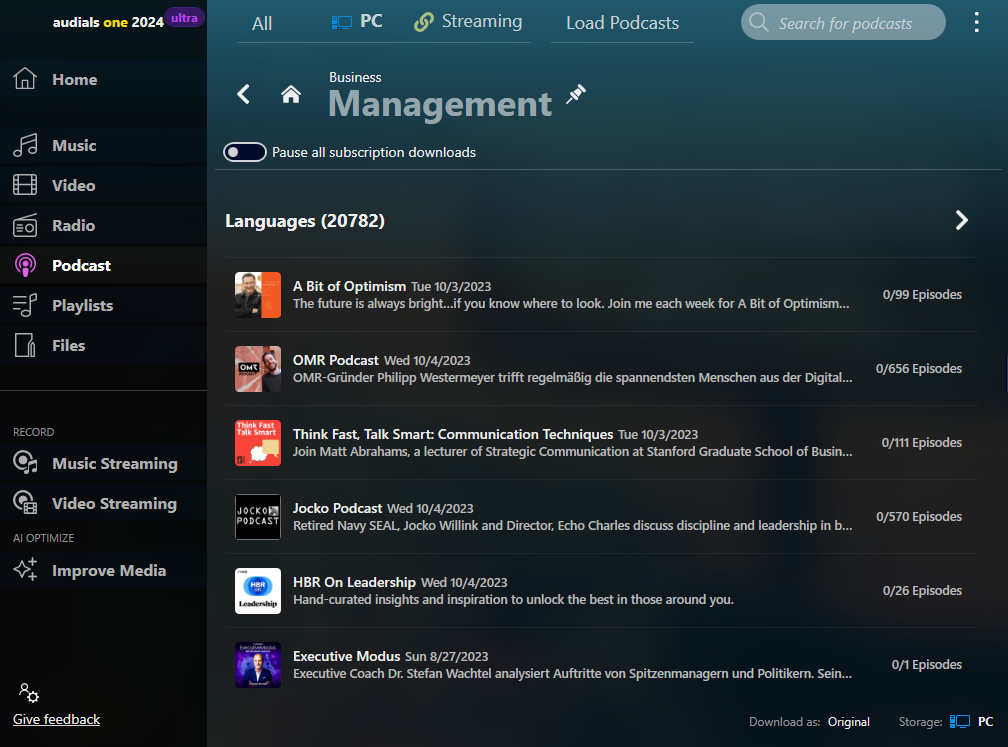Click Think Fast Talk Smart cover thumbnail
The width and height of the screenshot is (1008, 747).
coord(258,443)
